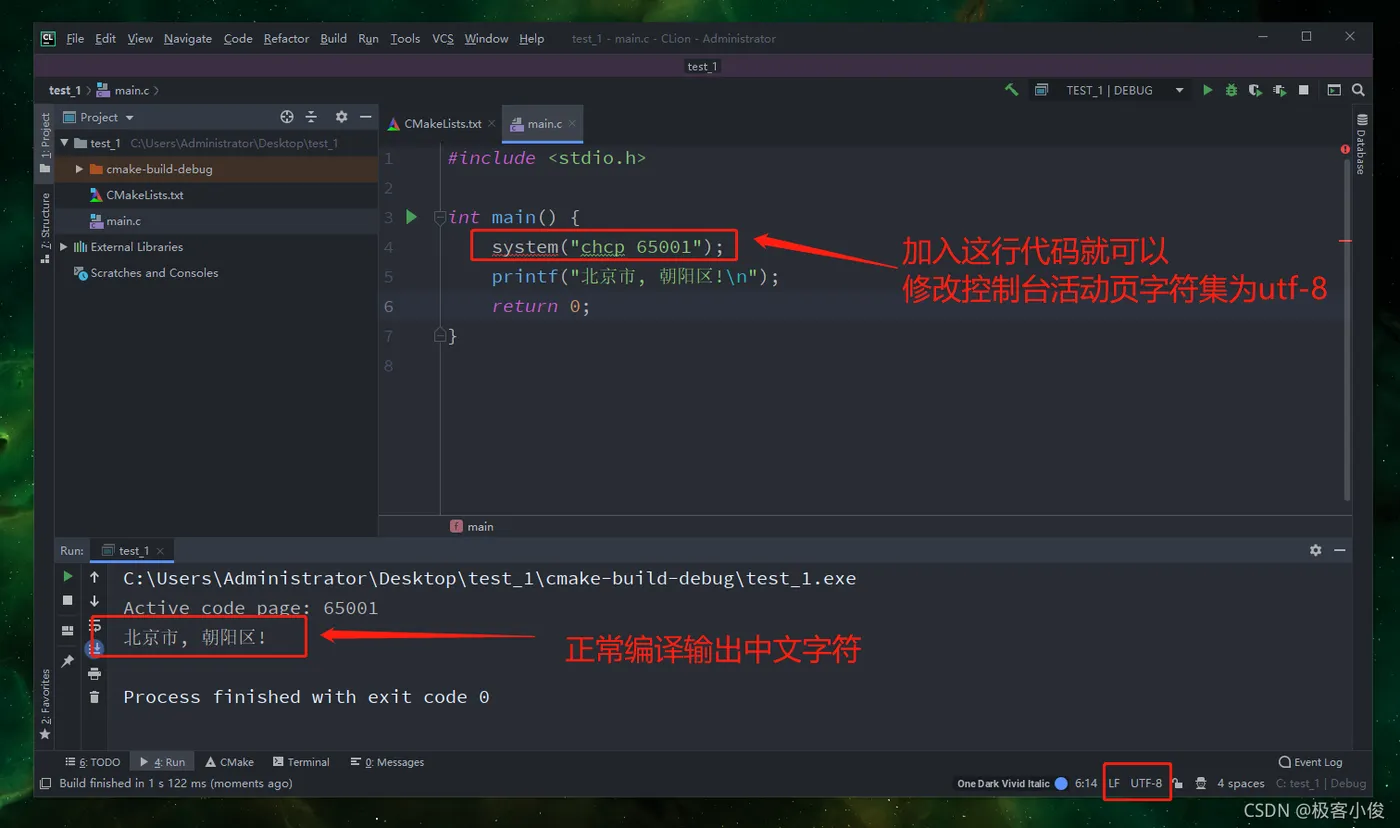Open Search Everywhere magnifier icon
1400x828 pixels.
coord(1358,90)
